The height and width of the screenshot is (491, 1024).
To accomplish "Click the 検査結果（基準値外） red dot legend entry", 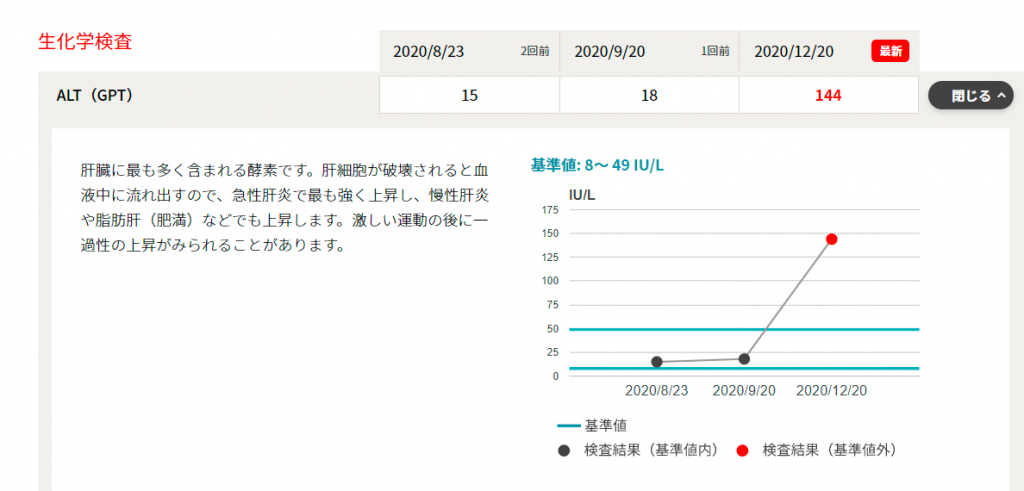I will (x=818, y=450).
